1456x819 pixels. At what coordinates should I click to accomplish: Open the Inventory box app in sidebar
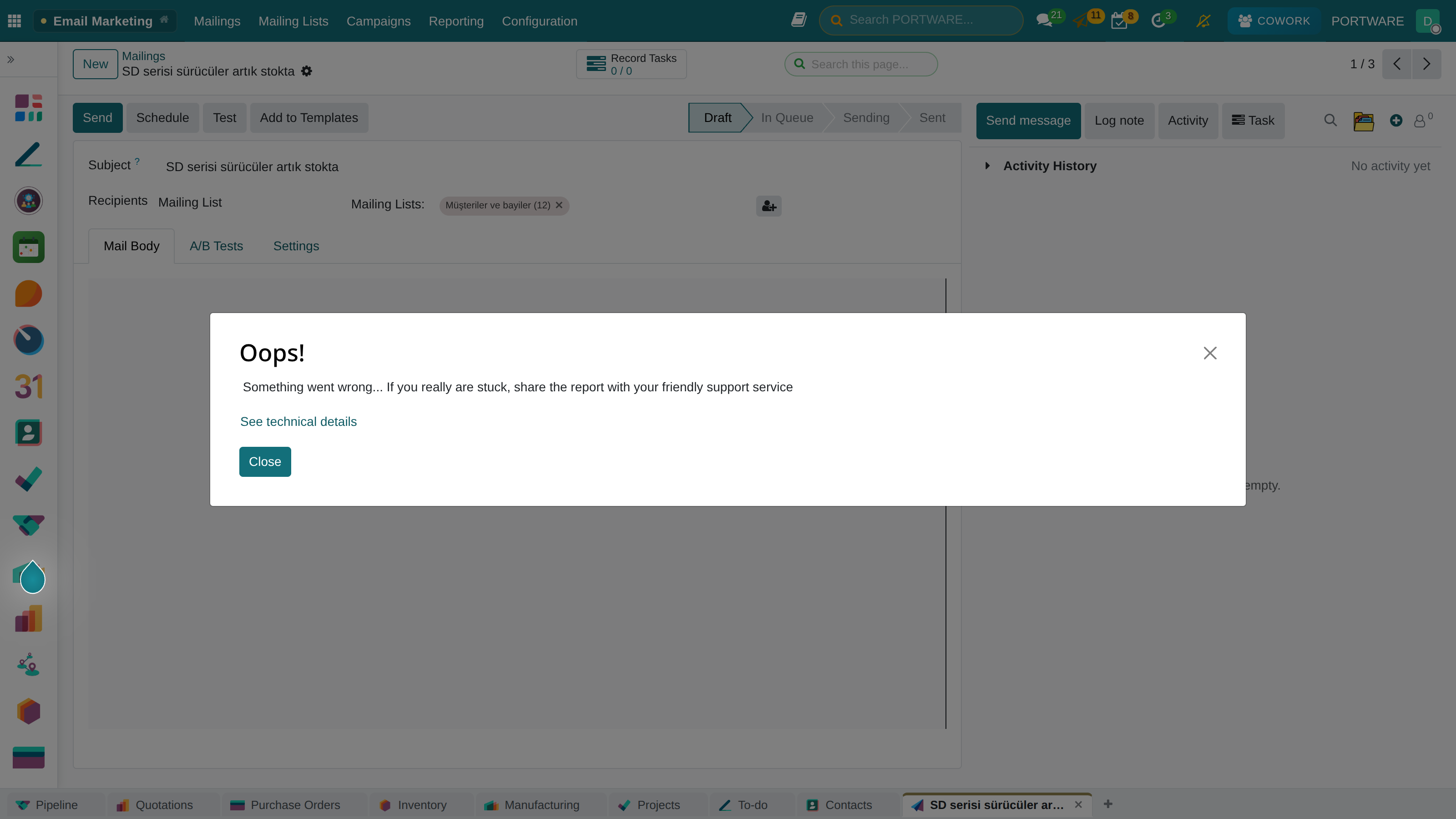(x=29, y=712)
